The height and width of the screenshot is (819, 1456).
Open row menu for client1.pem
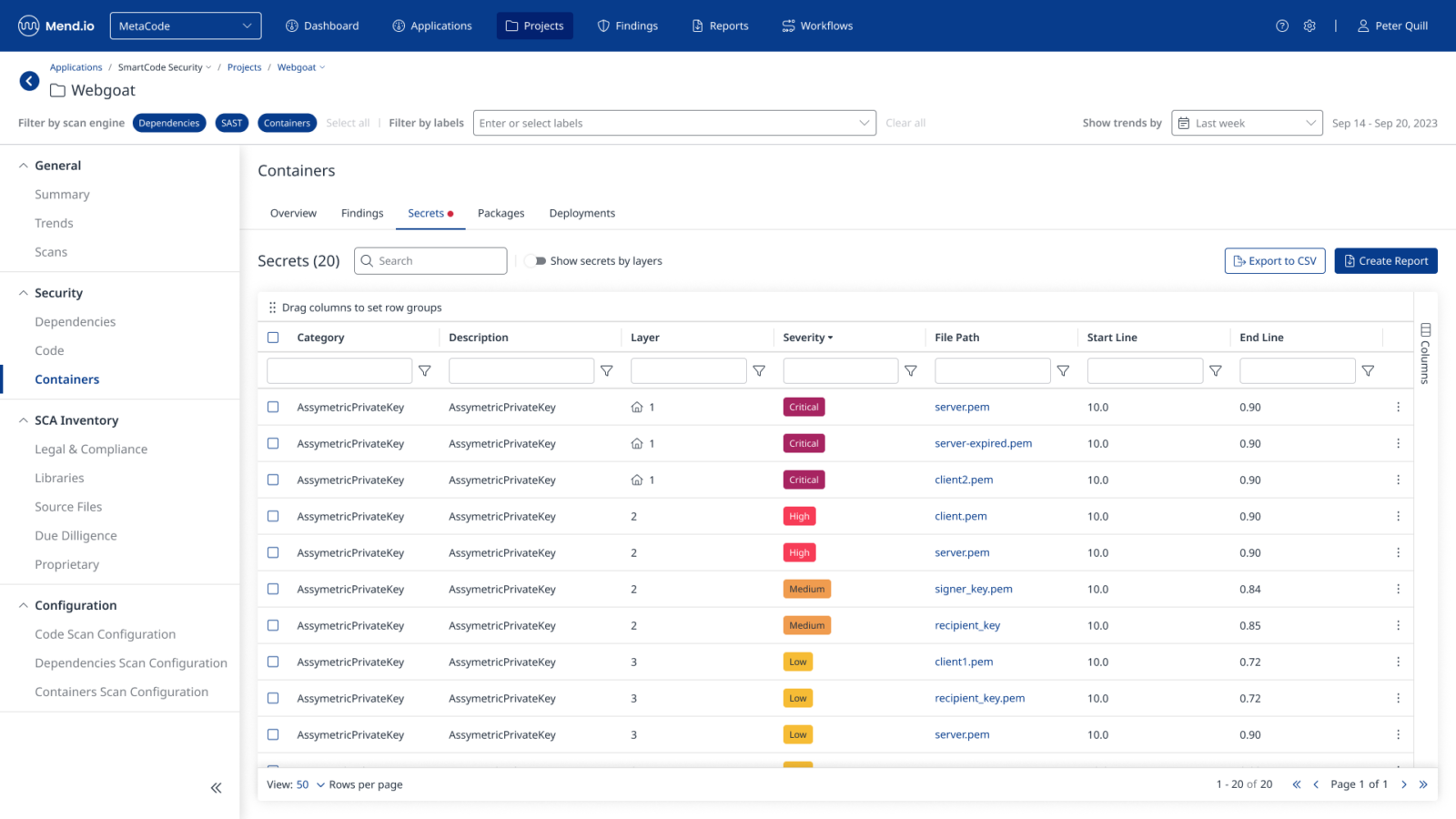[1398, 662]
